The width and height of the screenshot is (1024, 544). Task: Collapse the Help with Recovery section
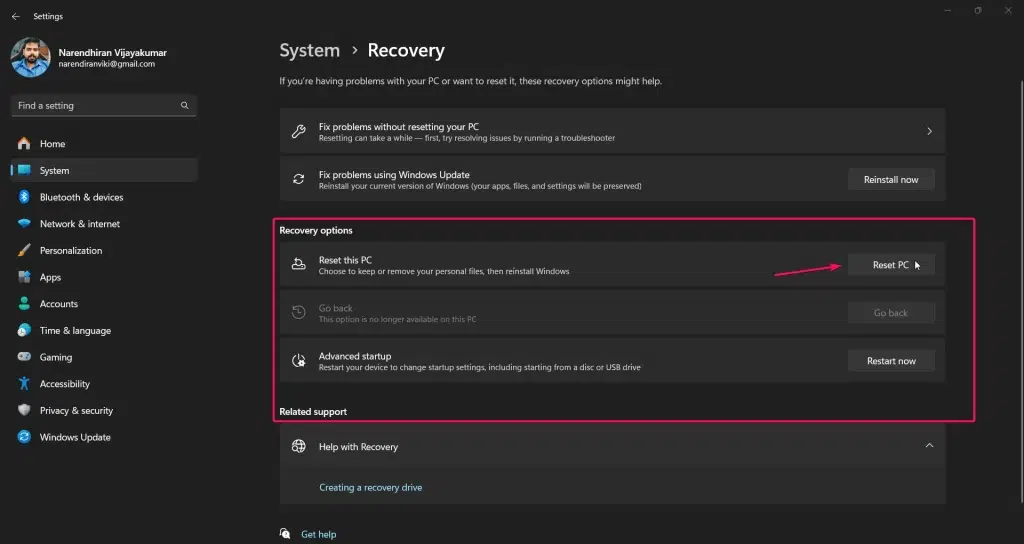pyautogui.click(x=929, y=445)
